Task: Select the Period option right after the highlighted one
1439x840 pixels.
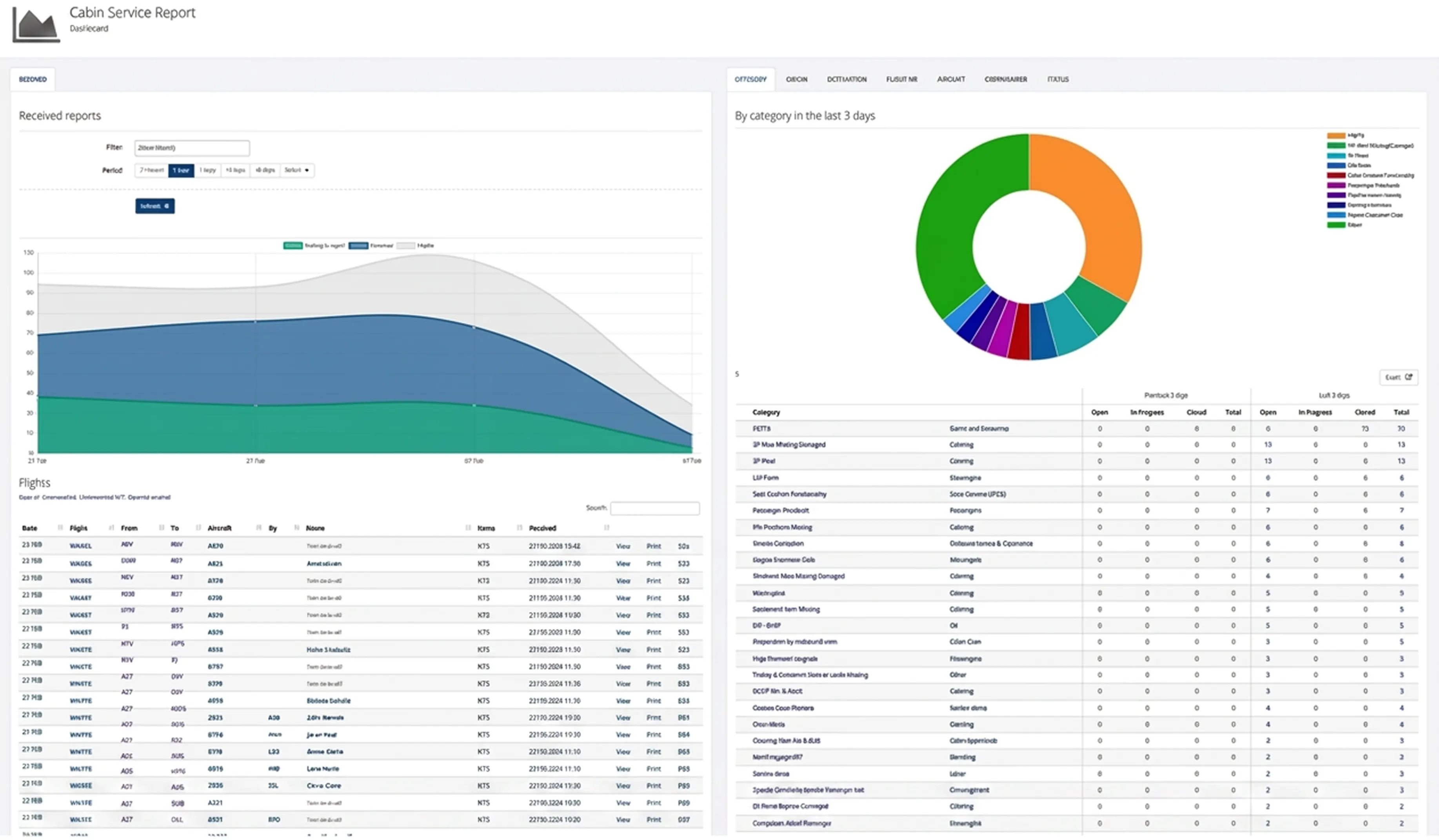Action: [208, 170]
